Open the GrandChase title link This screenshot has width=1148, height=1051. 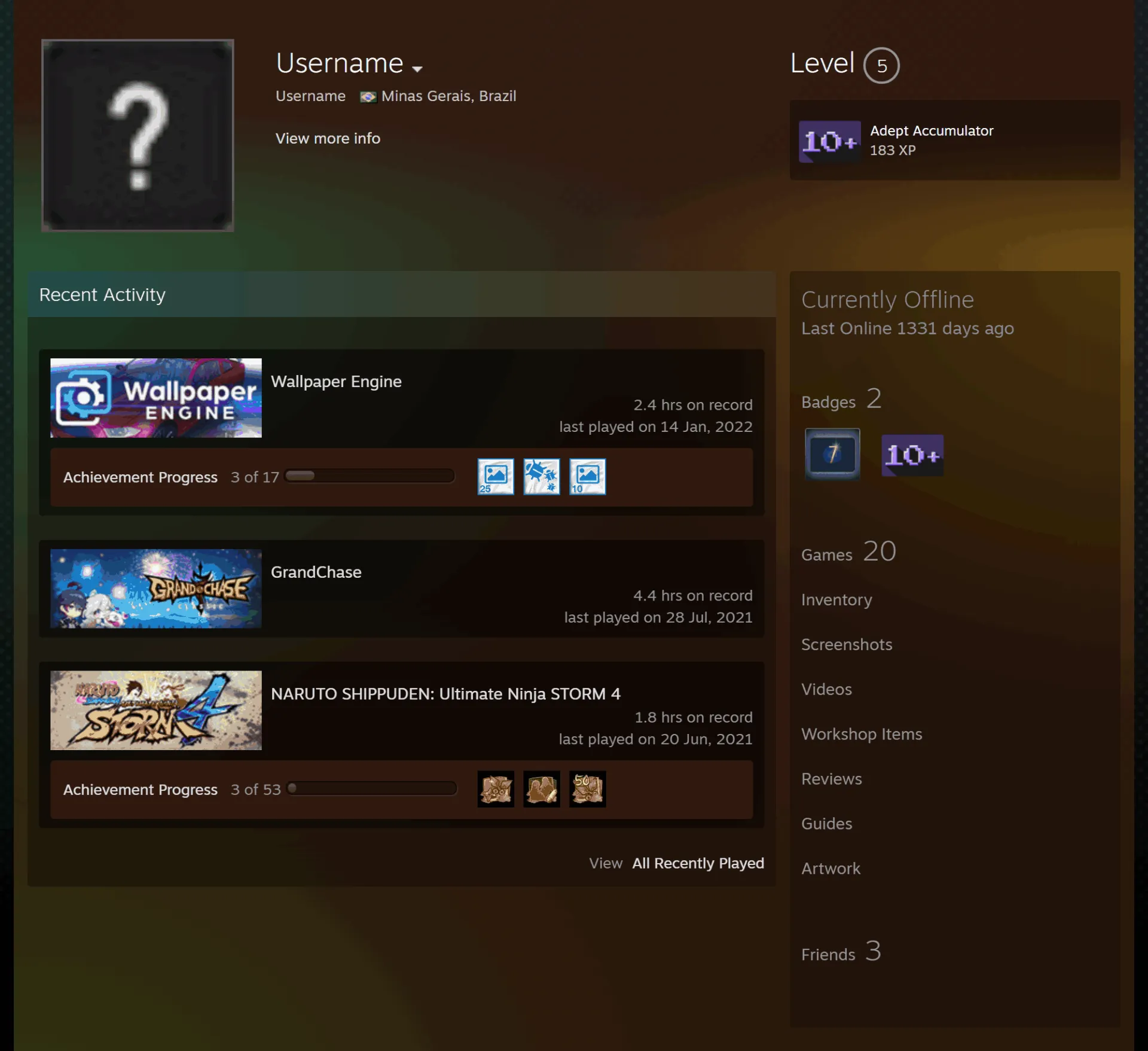pyautogui.click(x=316, y=572)
